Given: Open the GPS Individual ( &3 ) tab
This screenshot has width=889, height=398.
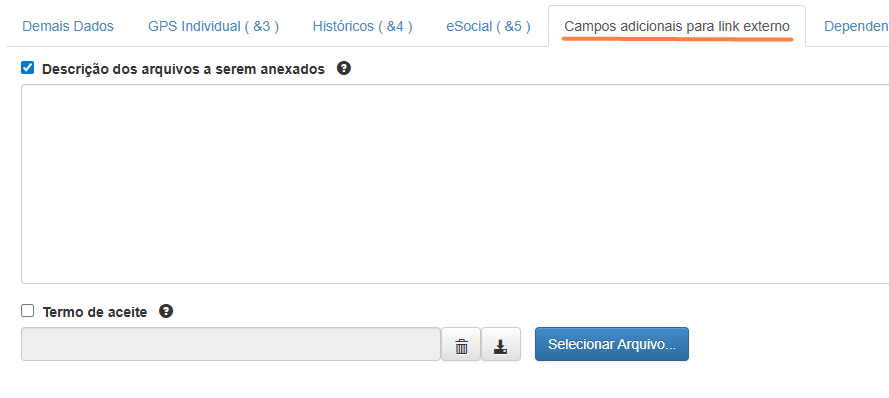Looking at the screenshot, I should pyautogui.click(x=213, y=26).
